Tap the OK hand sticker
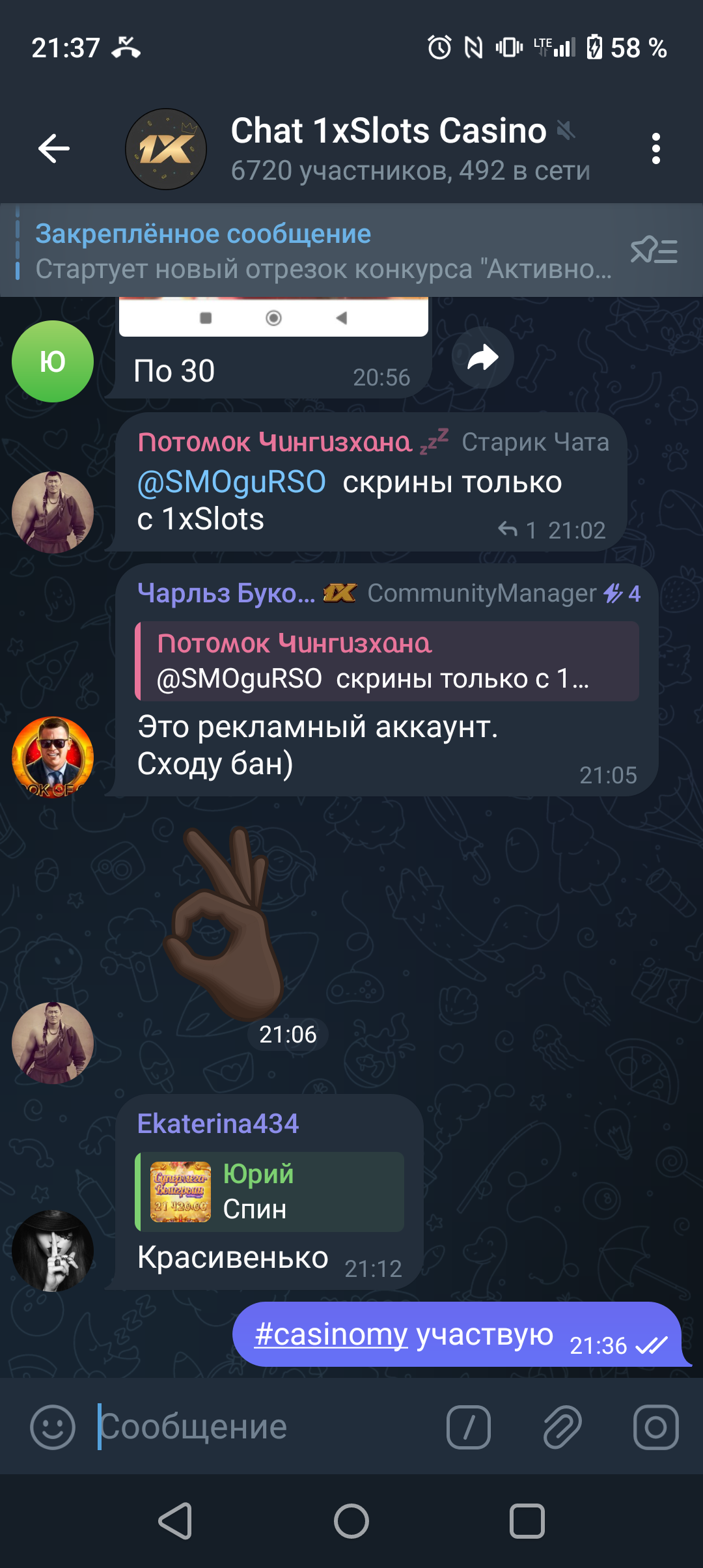 pos(223,923)
